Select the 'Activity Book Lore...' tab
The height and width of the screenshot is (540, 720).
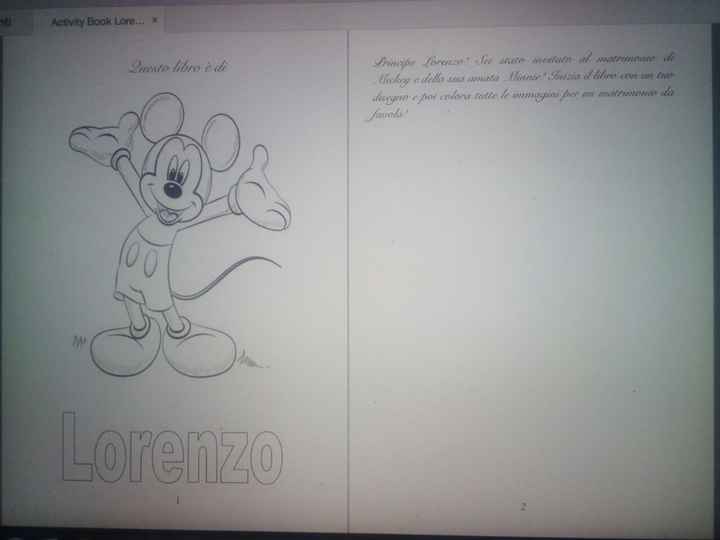99,21
